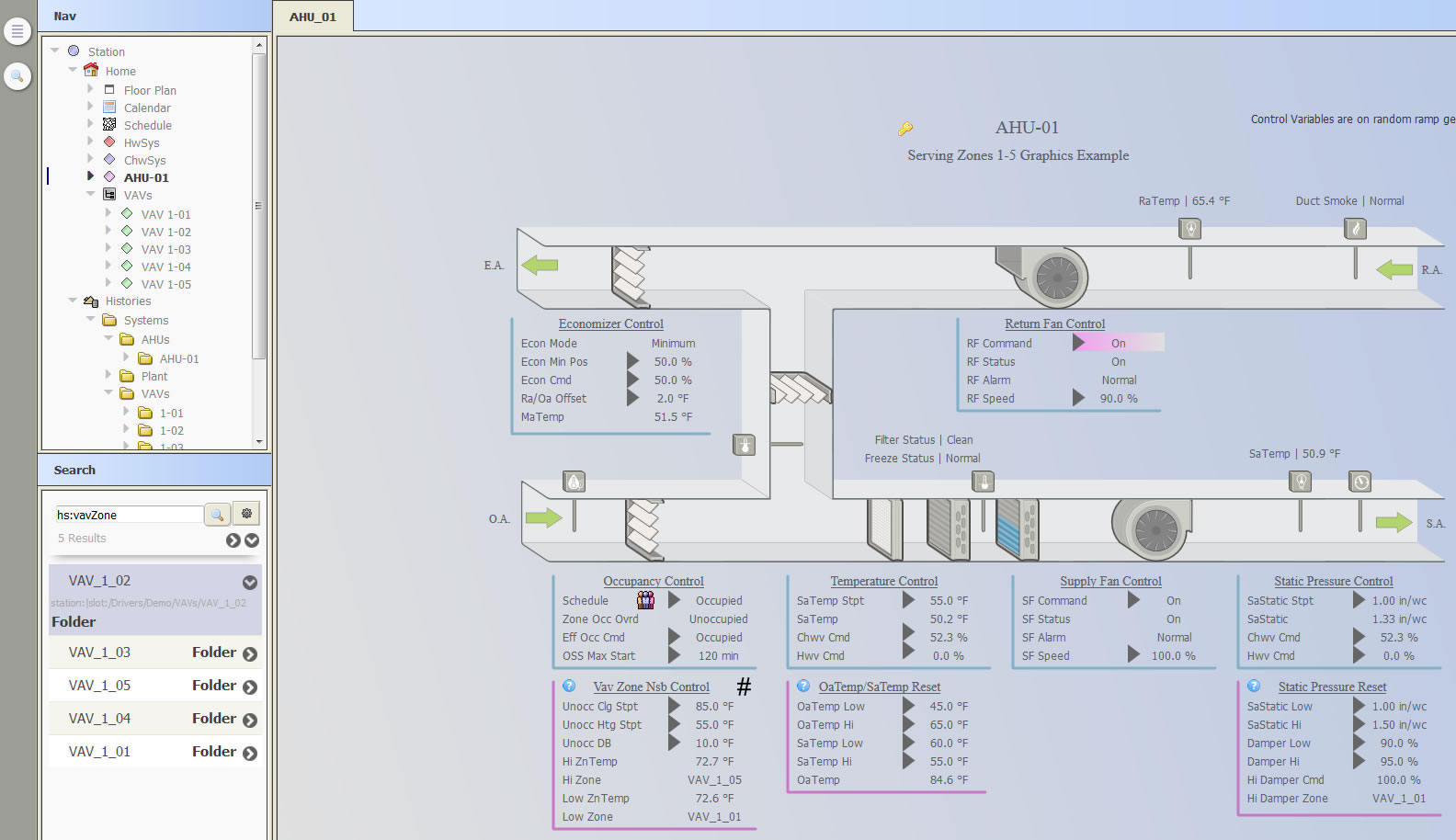Click the pink RF Command On value
The image size is (1456, 840).
click(1119, 343)
